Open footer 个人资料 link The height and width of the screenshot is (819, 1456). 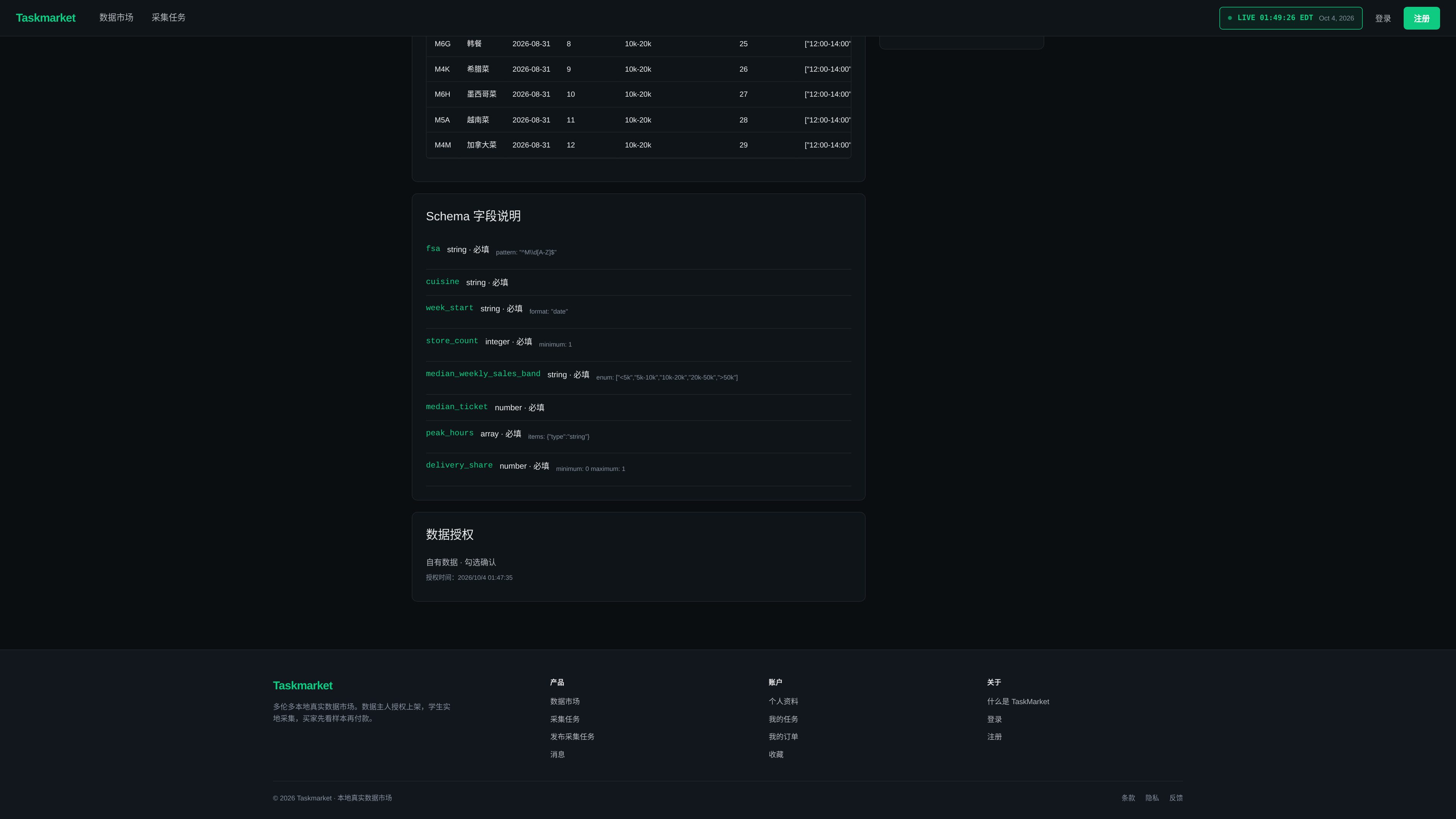[783, 701]
